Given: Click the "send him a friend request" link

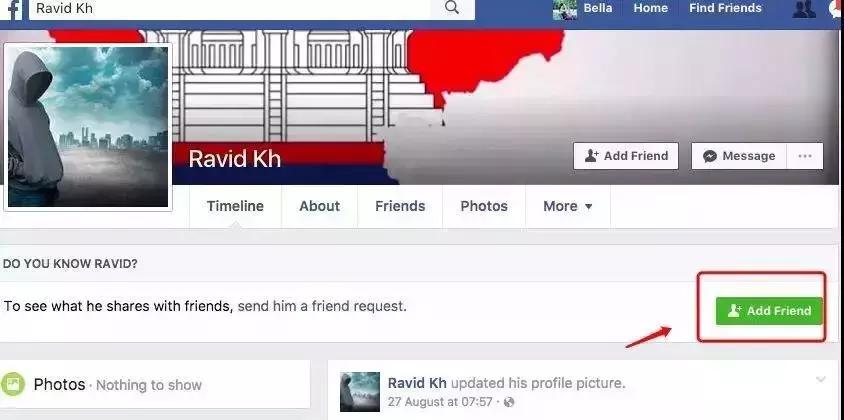Looking at the screenshot, I should pyautogui.click(x=322, y=306).
